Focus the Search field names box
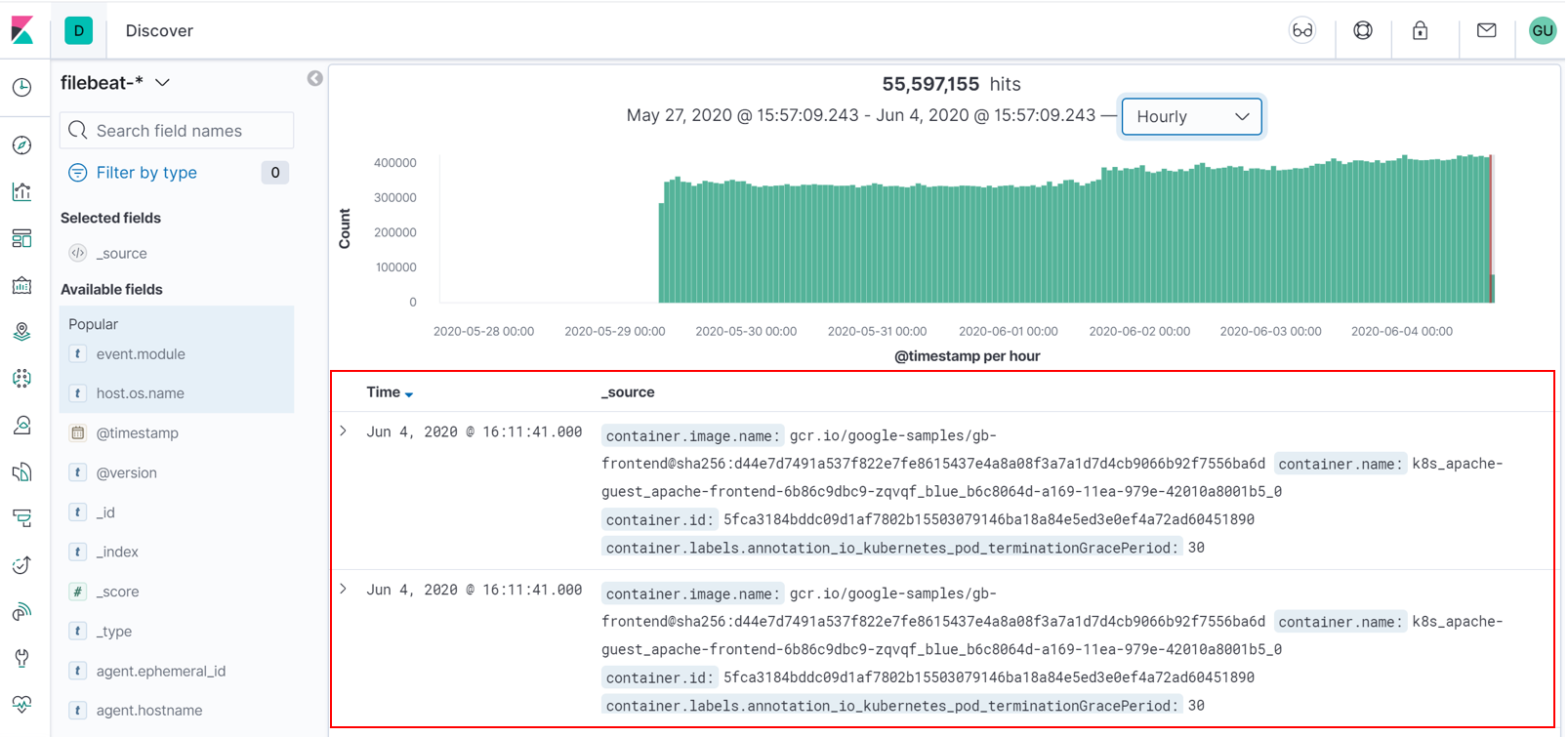The height and width of the screenshot is (737, 1568). [x=177, y=131]
